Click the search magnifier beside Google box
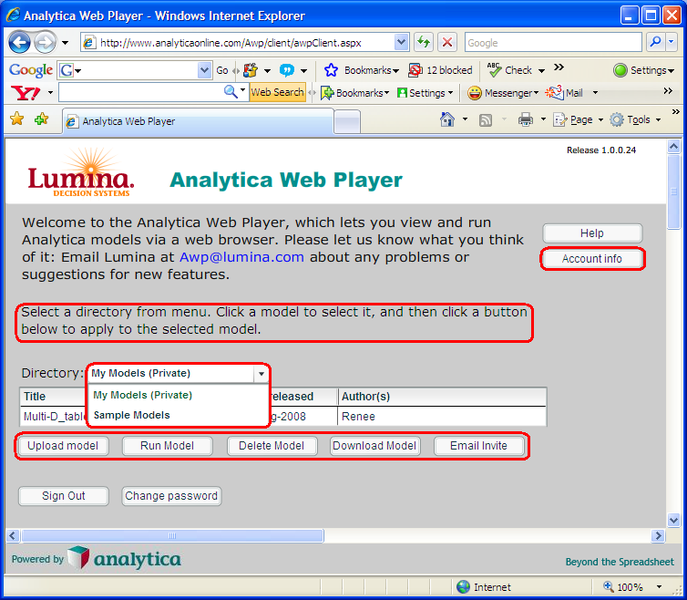The image size is (687, 600). click(x=655, y=42)
